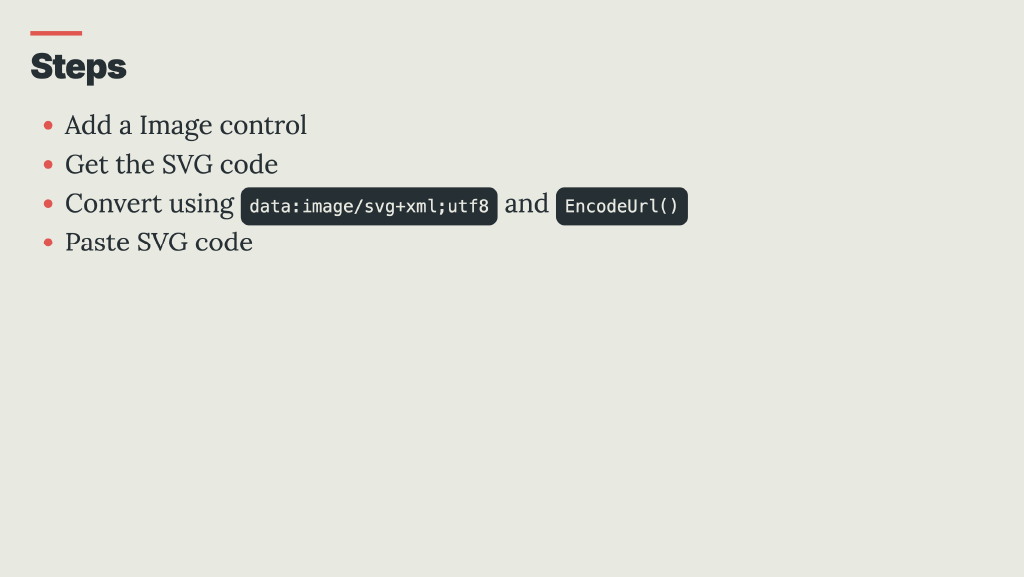Click the 'Steps' slide heading
Image resolution: width=1024 pixels, height=577 pixels.
point(78,67)
